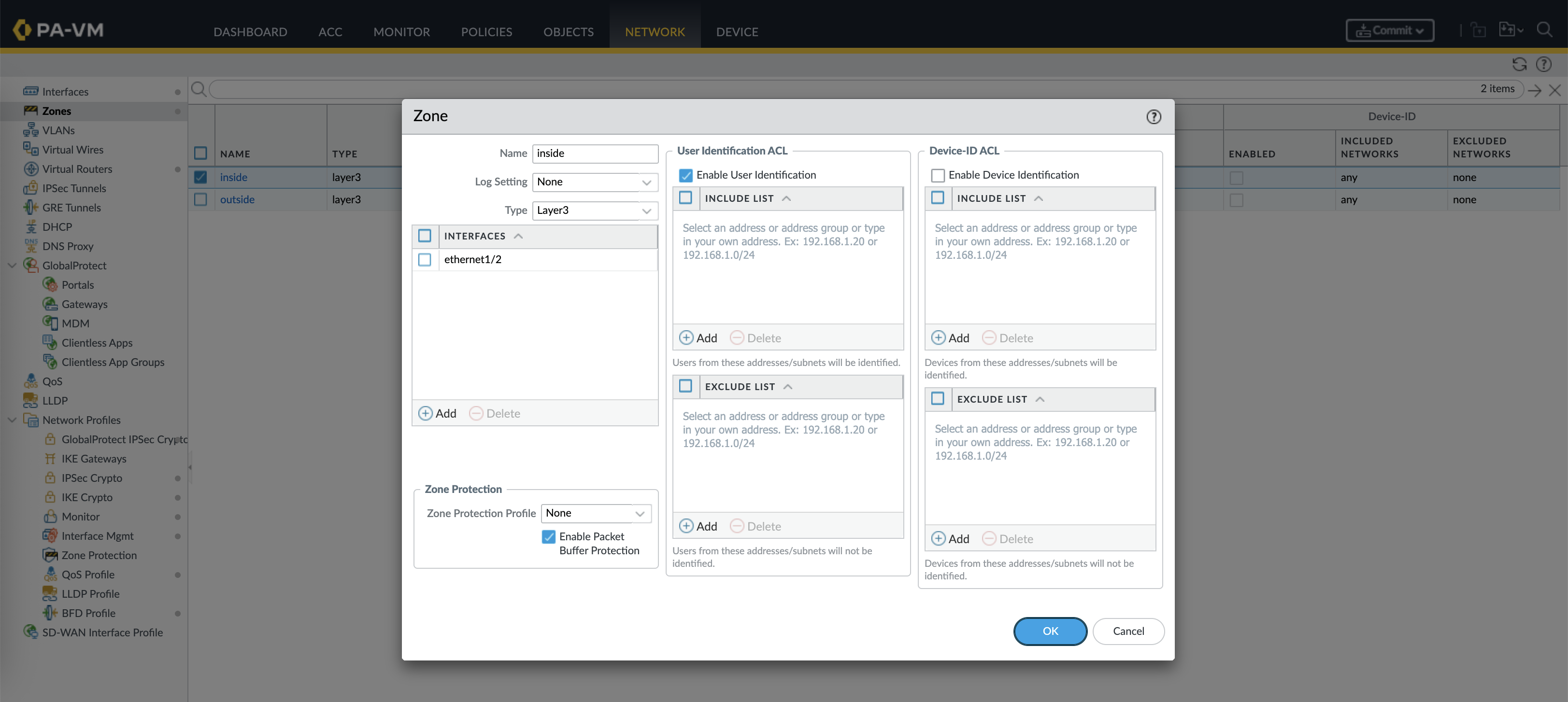Open Zone Protection in sidebar
Screen dimensions: 1568x702
tap(99, 555)
